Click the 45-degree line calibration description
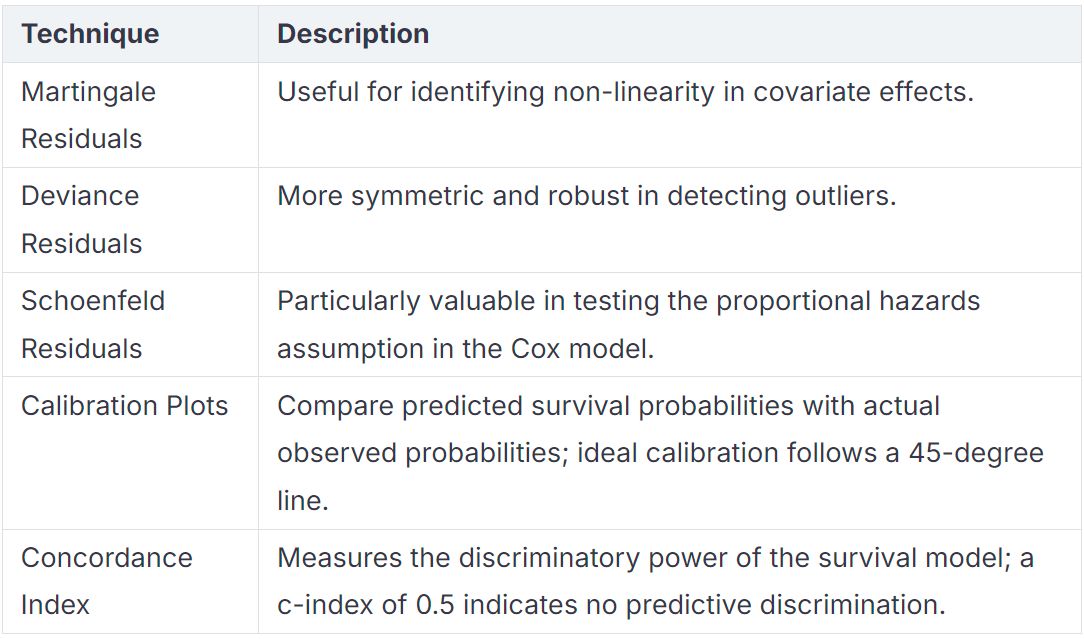 pos(660,453)
